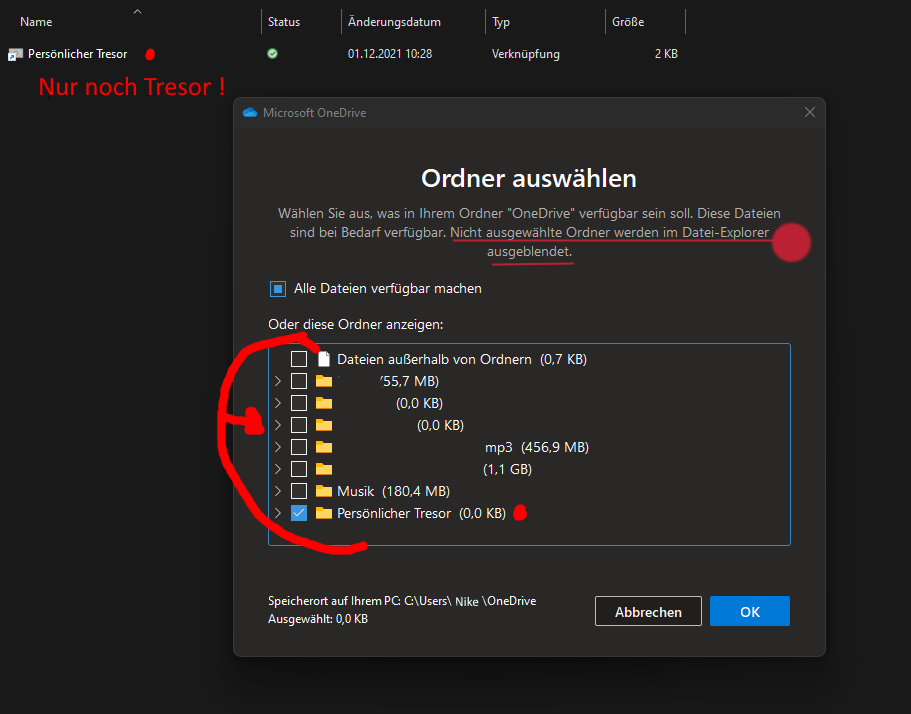This screenshot has width=911, height=714.
Task: Click the shortcut icon of Persönlicher Tresor in Explorer
Action: point(15,55)
